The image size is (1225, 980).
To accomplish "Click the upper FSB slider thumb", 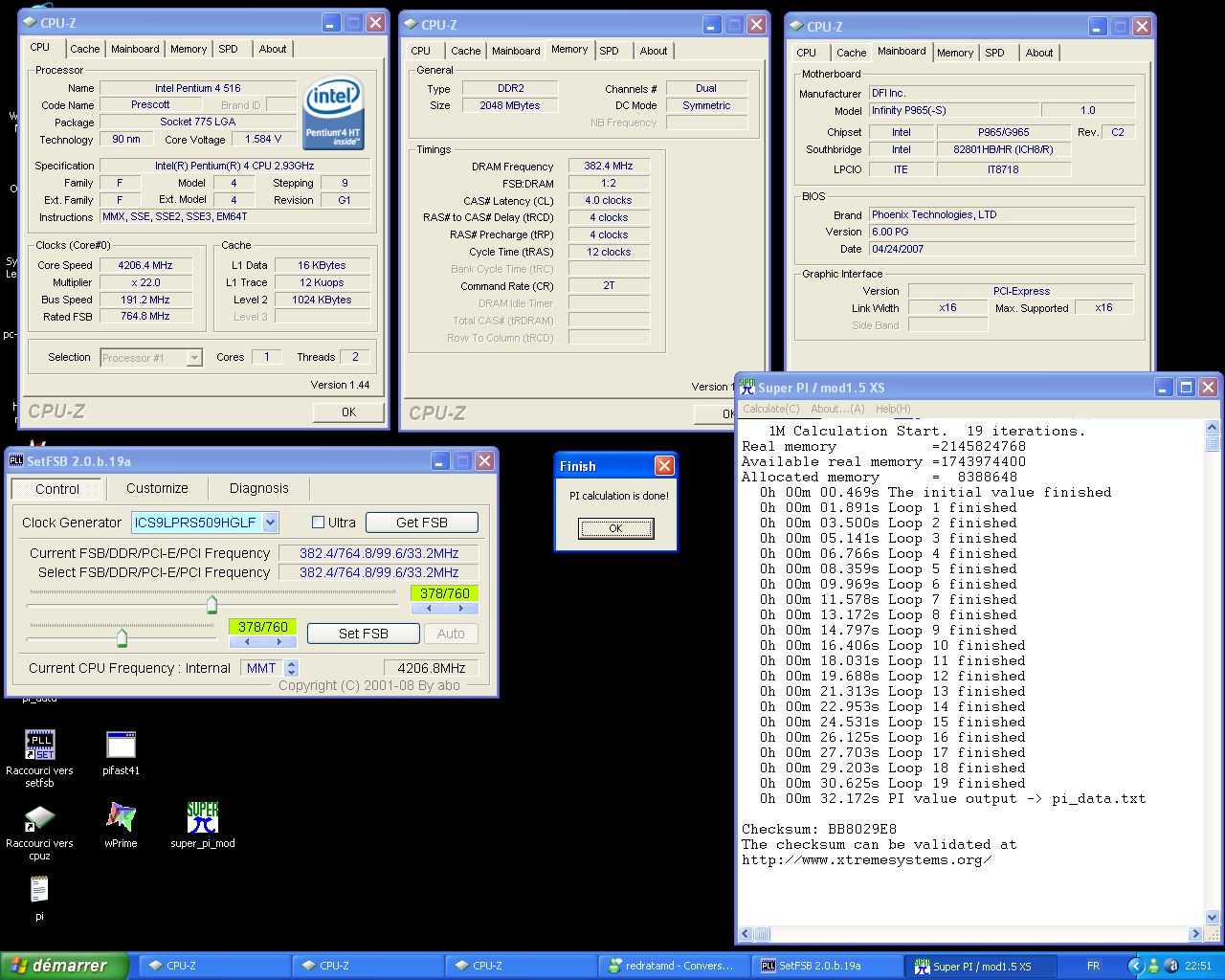I will tap(212, 604).
